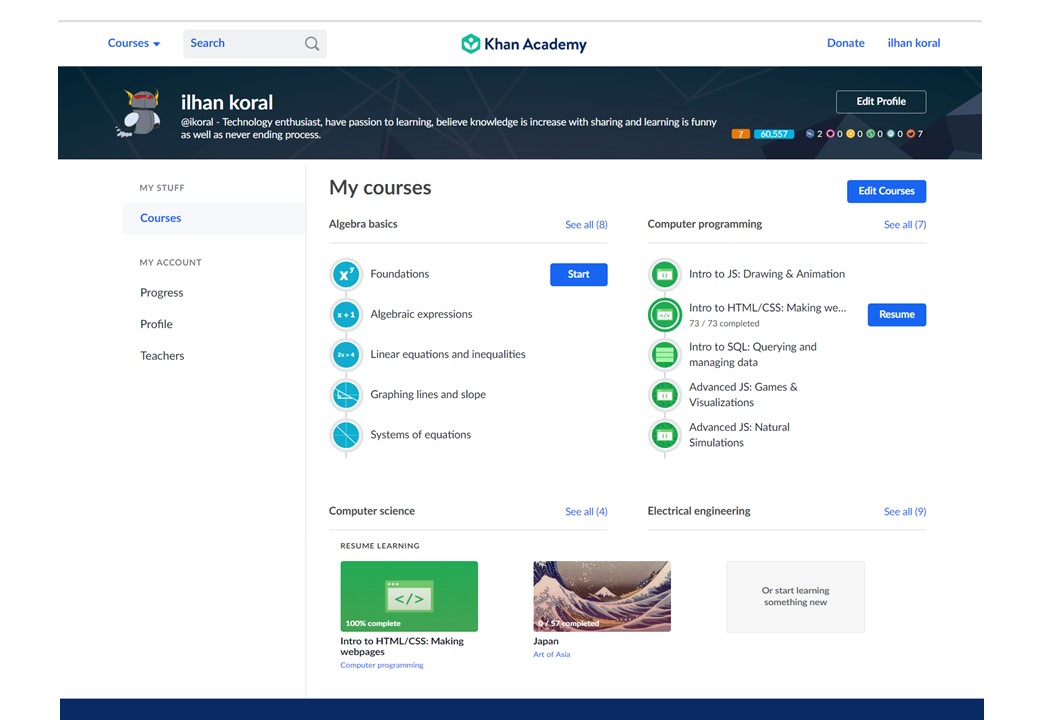Click the Edit Profile button
This screenshot has width=1040, height=720.
pyautogui.click(x=881, y=101)
